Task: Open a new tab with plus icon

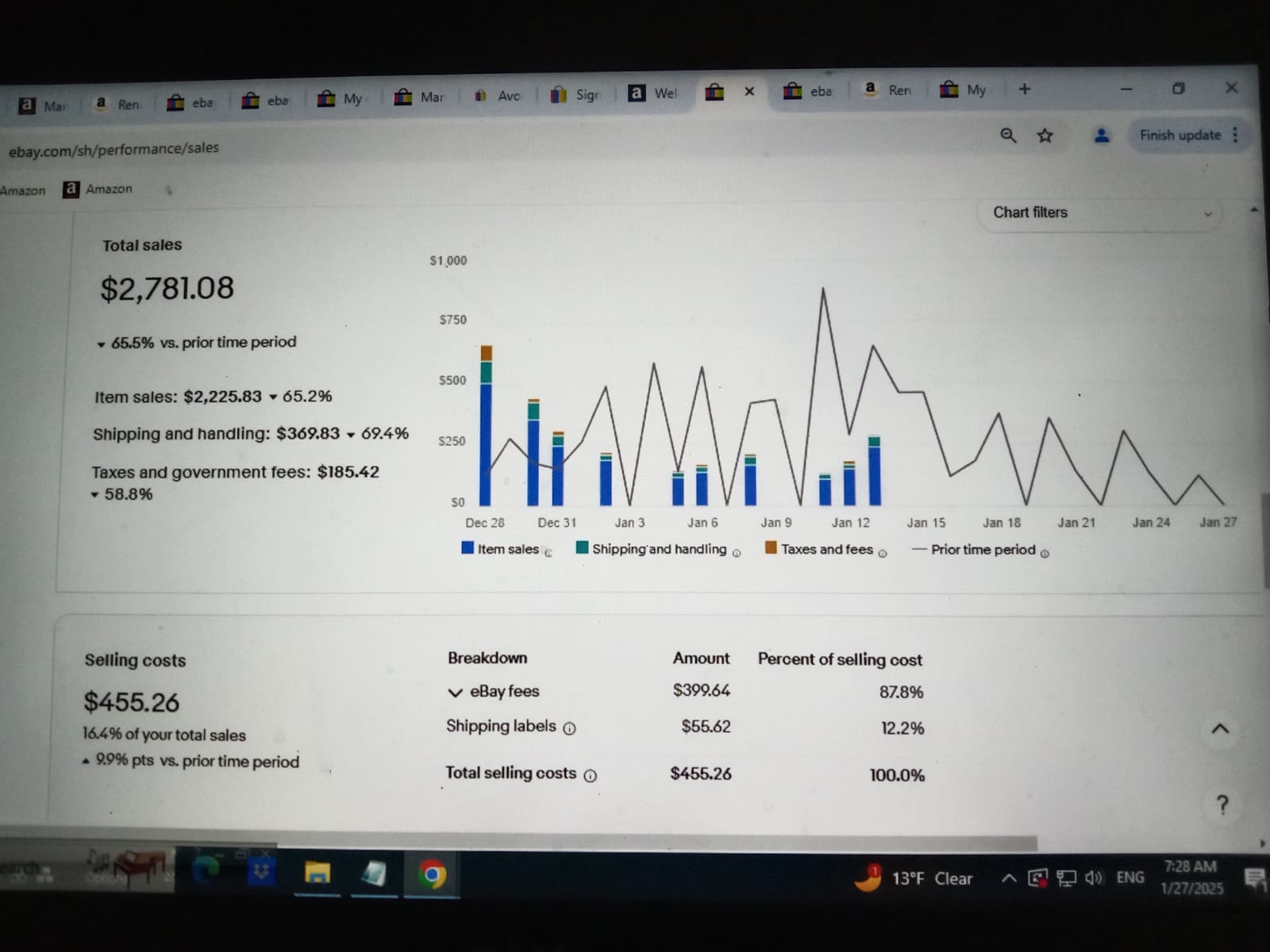Action: [x=1024, y=89]
